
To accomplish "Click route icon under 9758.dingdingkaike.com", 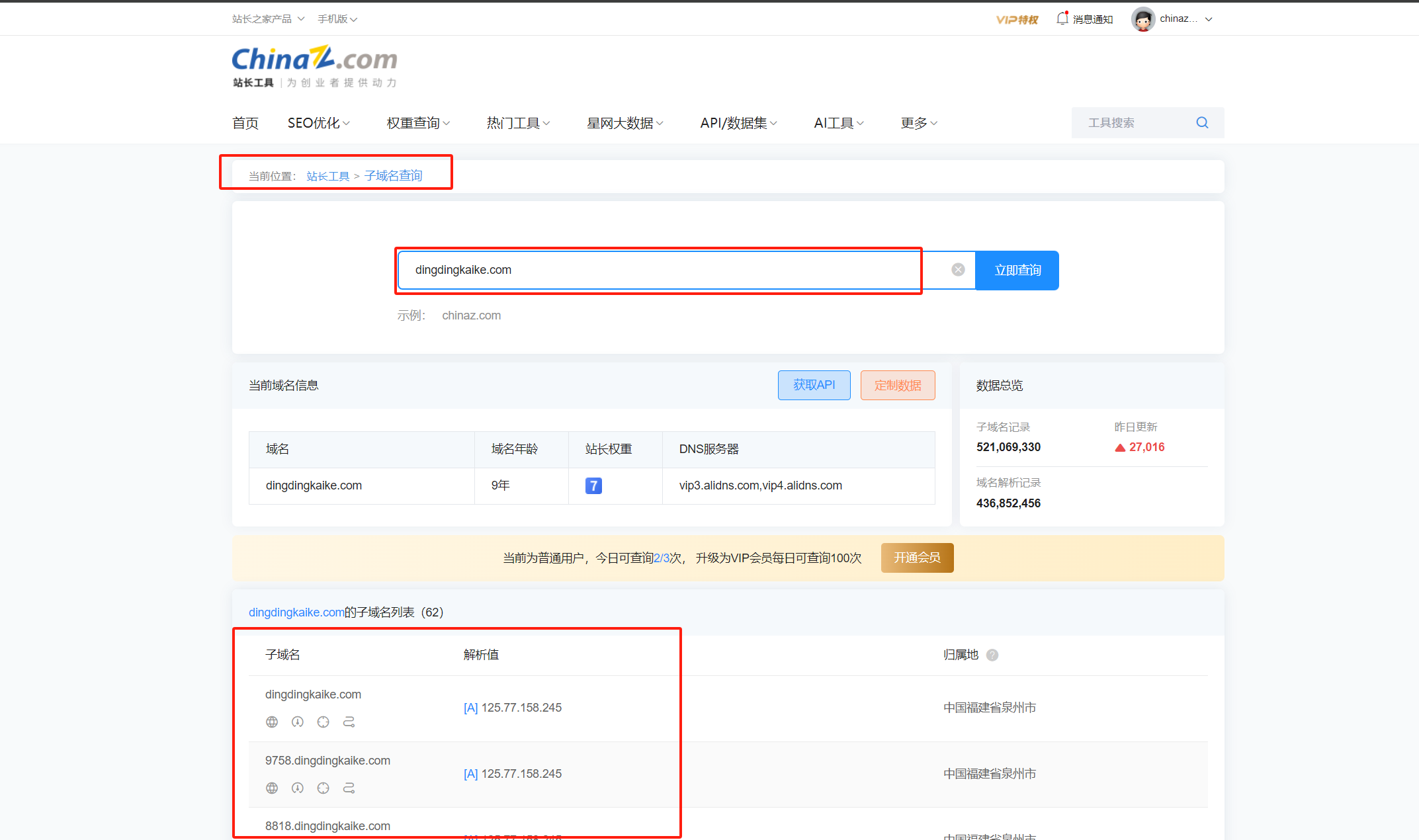I will pos(349,788).
